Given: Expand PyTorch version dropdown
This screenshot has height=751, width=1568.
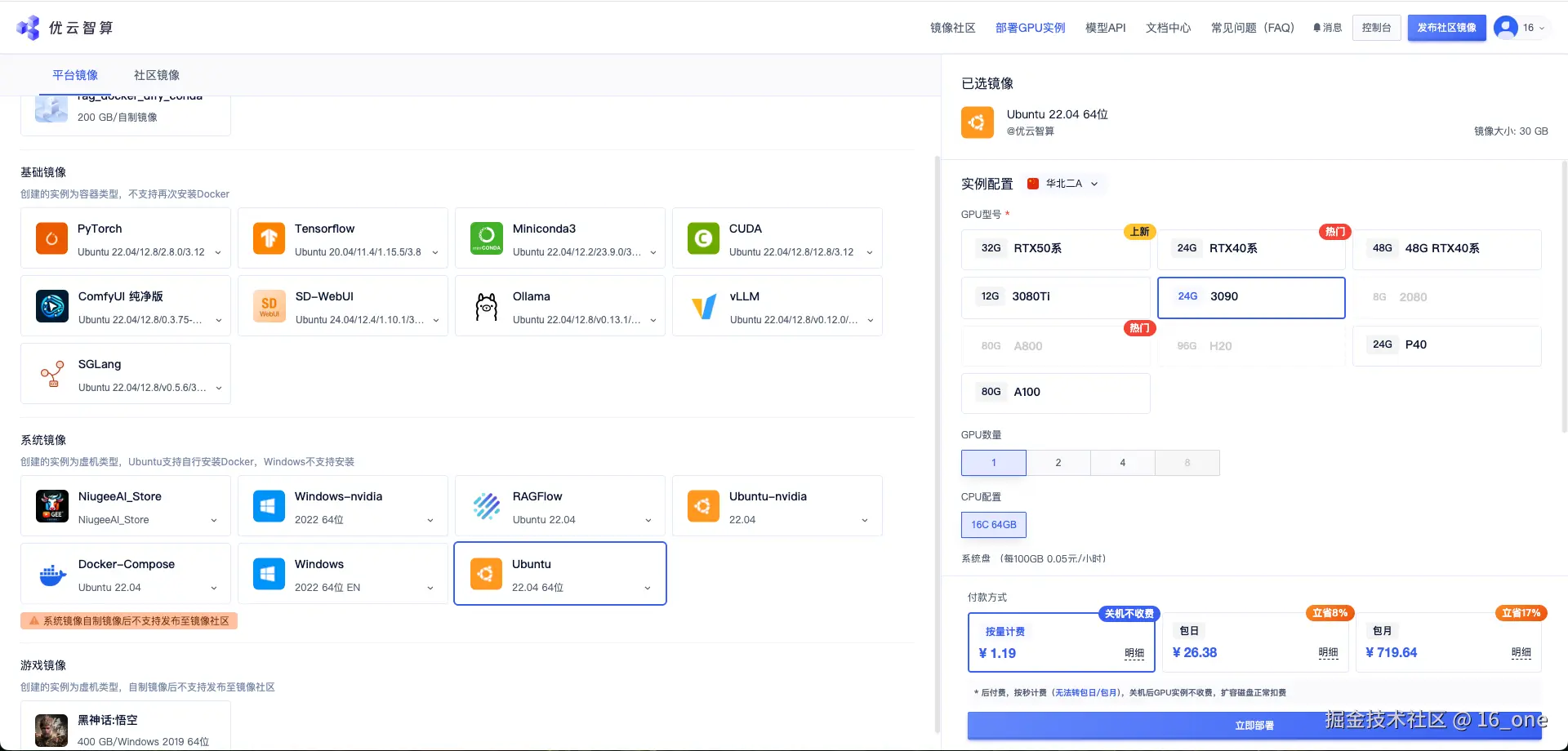Looking at the screenshot, I should [218, 252].
